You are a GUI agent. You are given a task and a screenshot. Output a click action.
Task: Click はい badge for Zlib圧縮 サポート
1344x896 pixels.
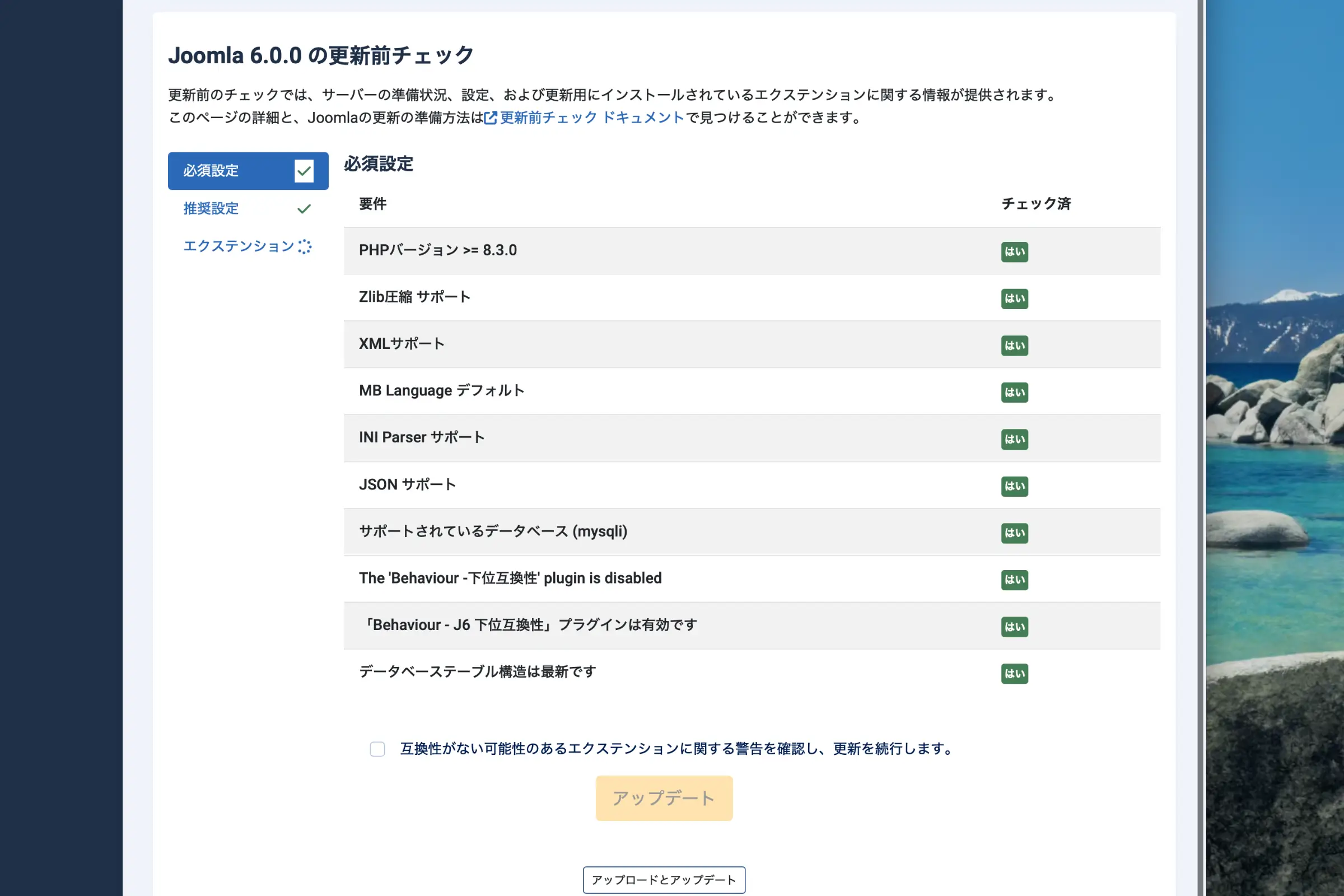[x=1014, y=298]
